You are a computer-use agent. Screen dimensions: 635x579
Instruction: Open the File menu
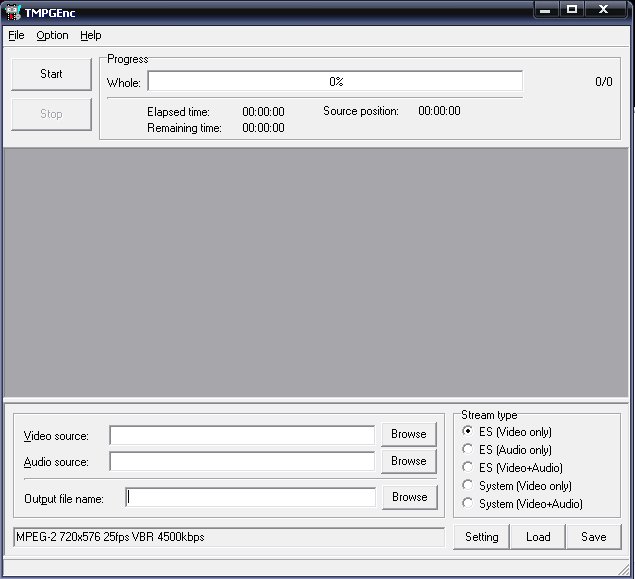[16, 35]
